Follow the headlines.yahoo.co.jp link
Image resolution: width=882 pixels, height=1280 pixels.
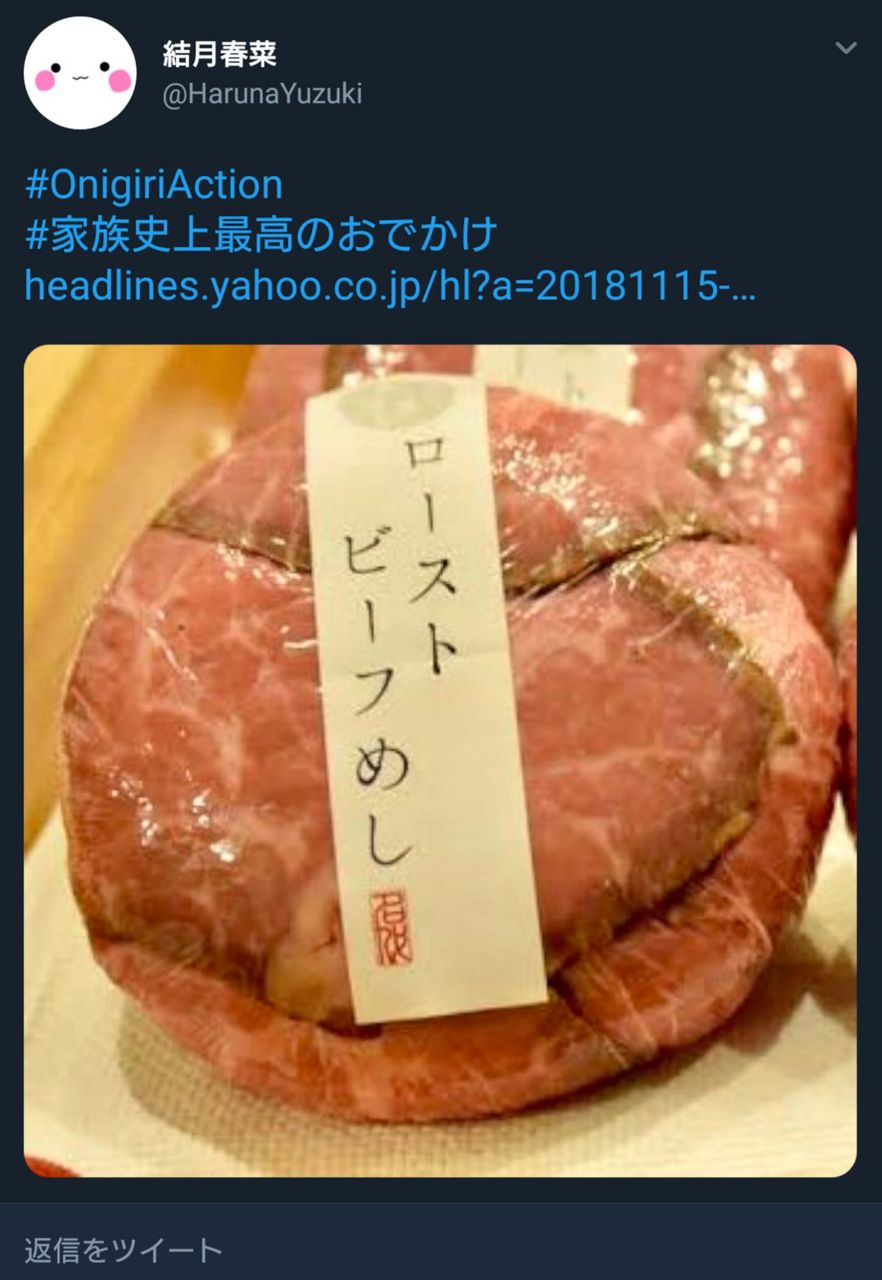pos(390,288)
